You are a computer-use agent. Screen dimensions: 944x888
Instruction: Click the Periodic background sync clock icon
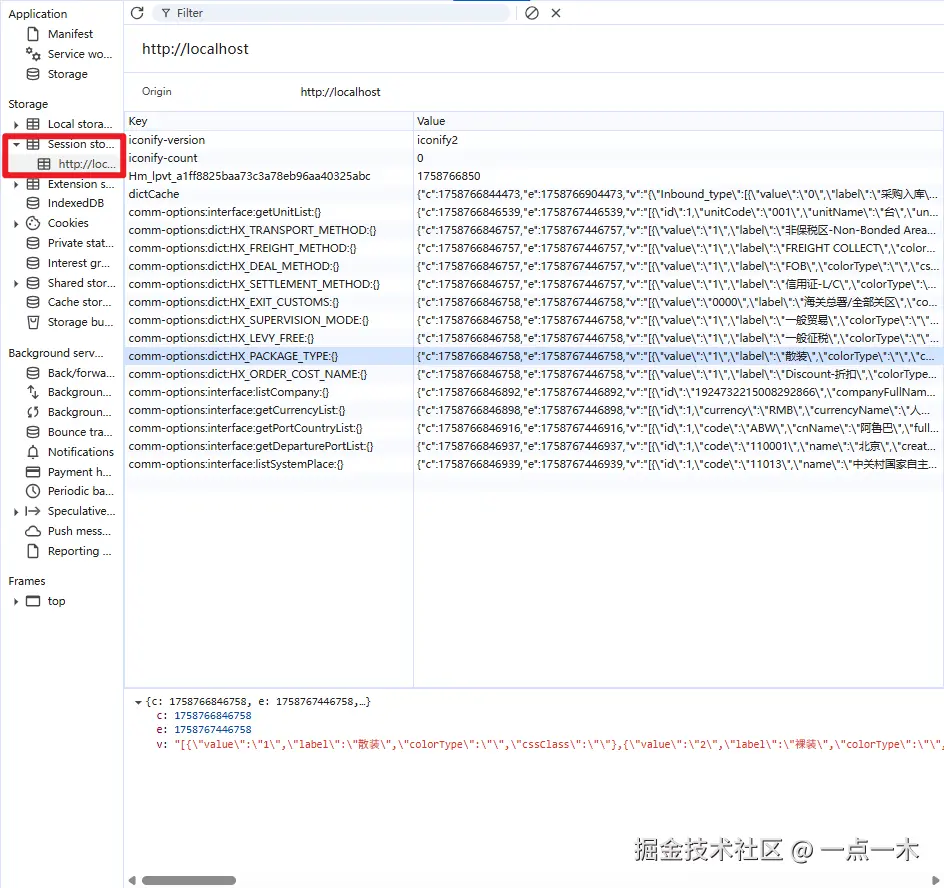tap(33, 491)
